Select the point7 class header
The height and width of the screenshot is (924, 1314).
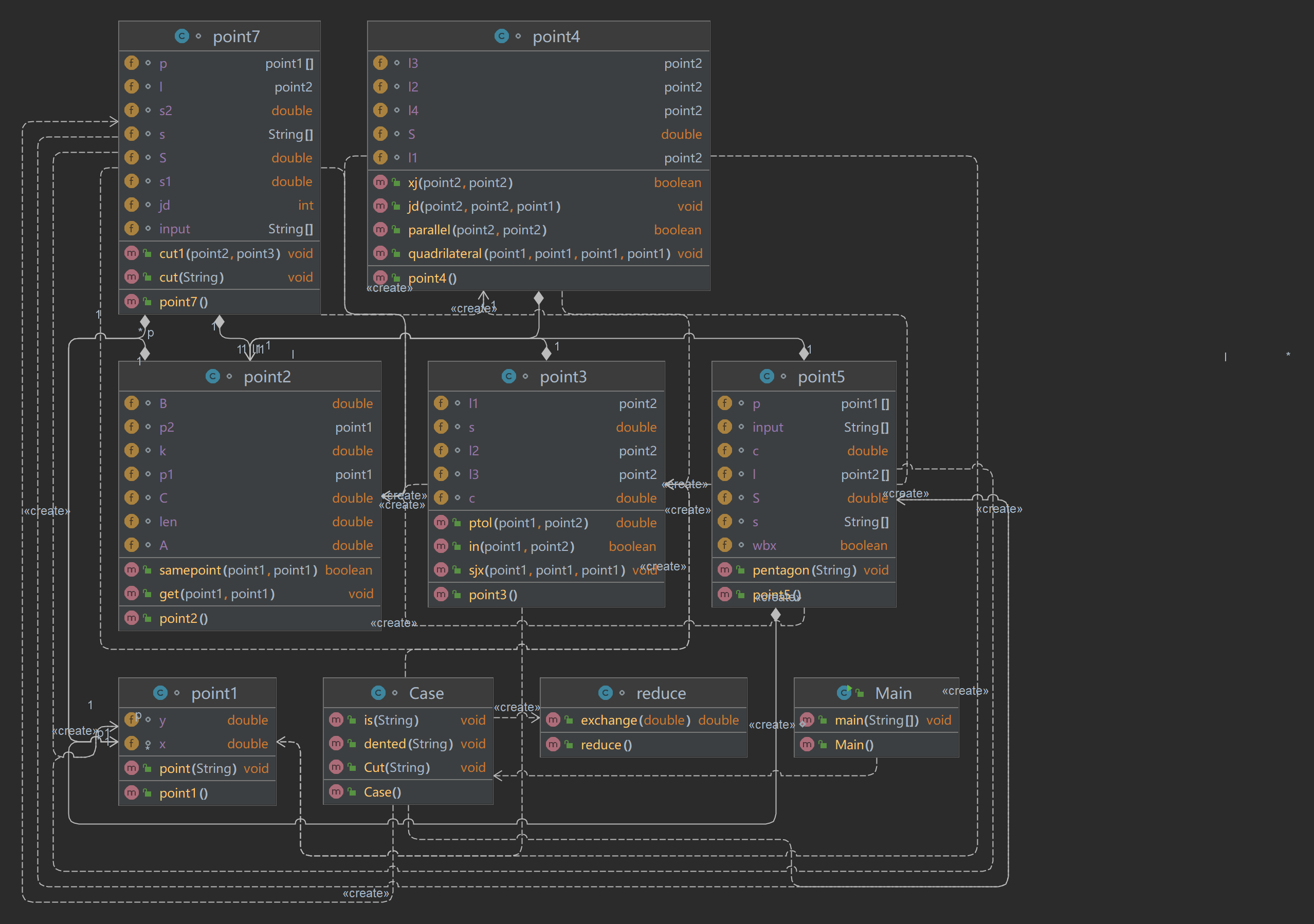click(x=219, y=36)
